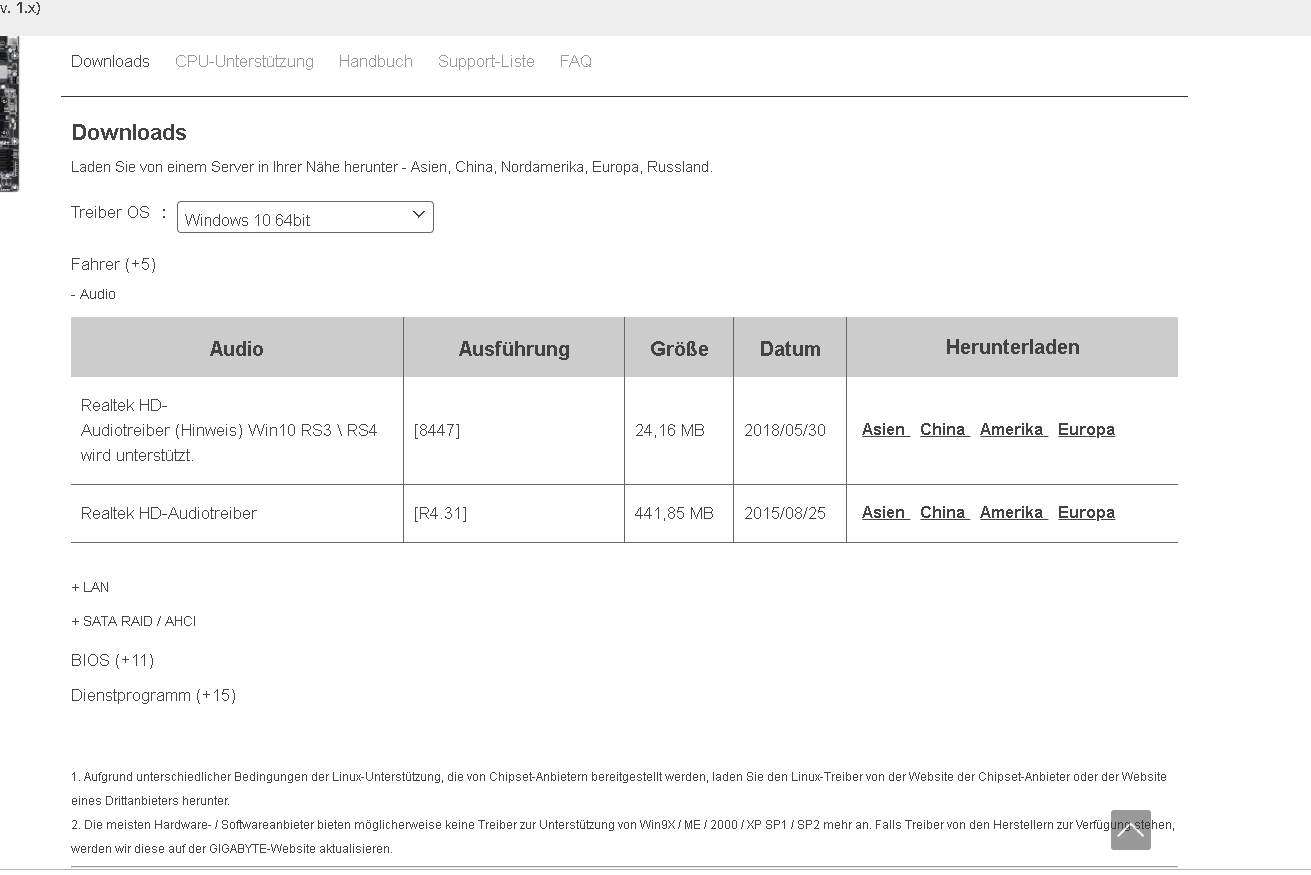Click the Ausführung column header
The image size is (1311, 875).
514,348
